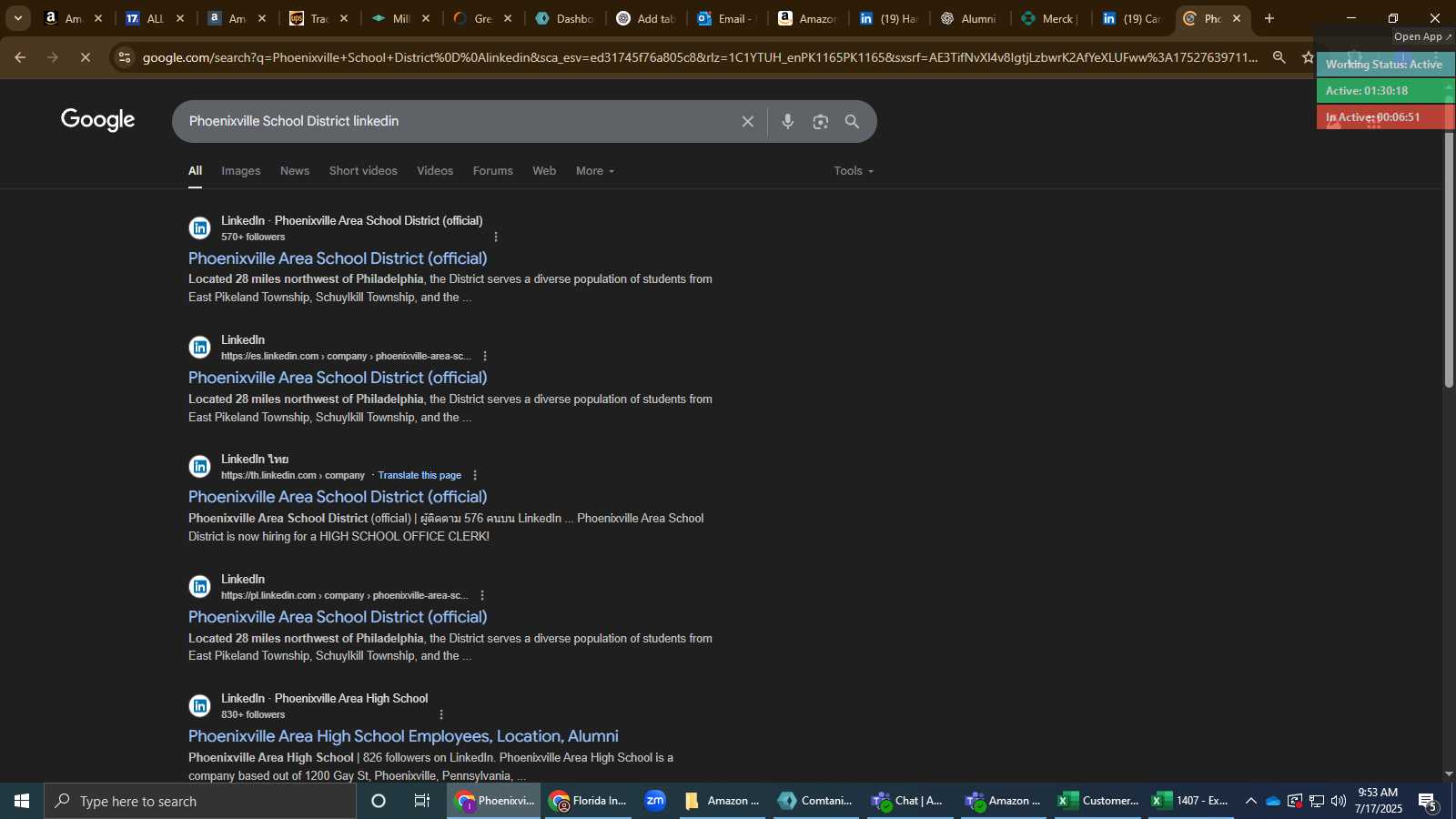Open the taskbar clock and date
Viewport: 1456px width, 819px height.
pyautogui.click(x=1378, y=801)
